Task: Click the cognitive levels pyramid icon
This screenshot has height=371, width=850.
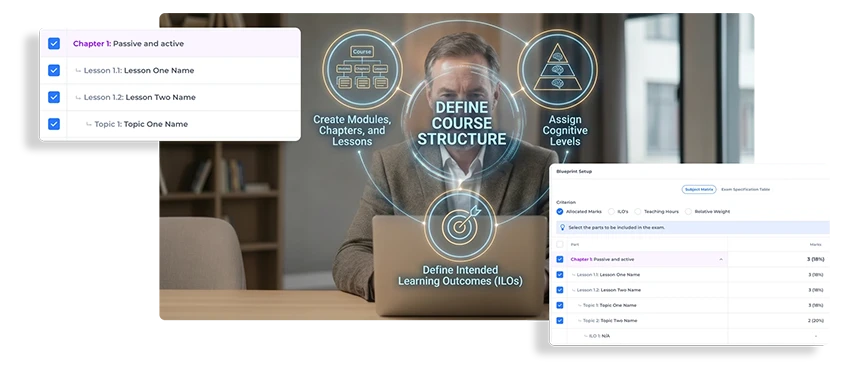Action: (x=557, y=69)
